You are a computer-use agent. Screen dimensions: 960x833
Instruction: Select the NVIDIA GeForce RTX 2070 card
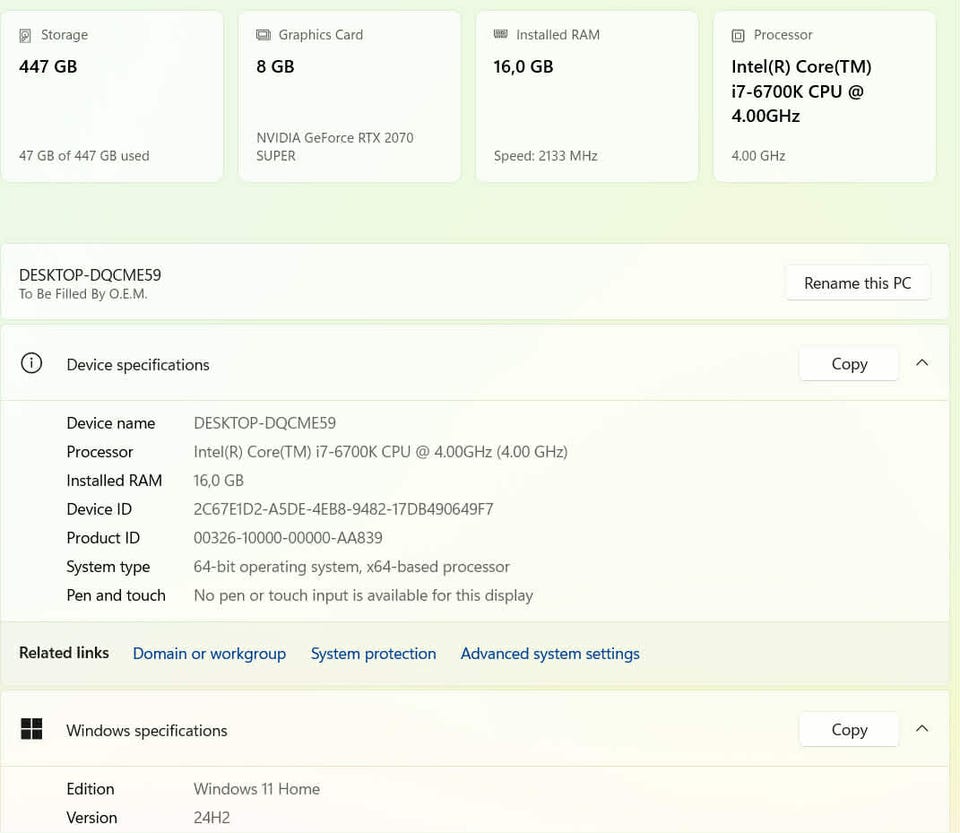click(x=349, y=97)
